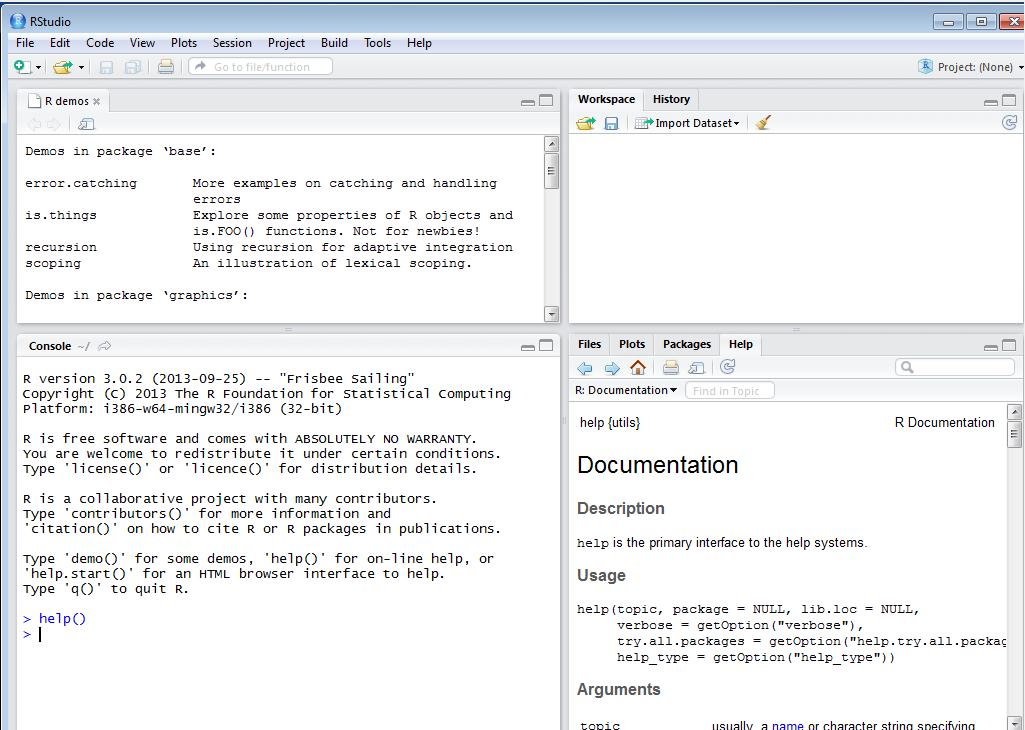1025x730 pixels.
Task: Click the Load workspace folder icon
Action: pyautogui.click(x=586, y=123)
